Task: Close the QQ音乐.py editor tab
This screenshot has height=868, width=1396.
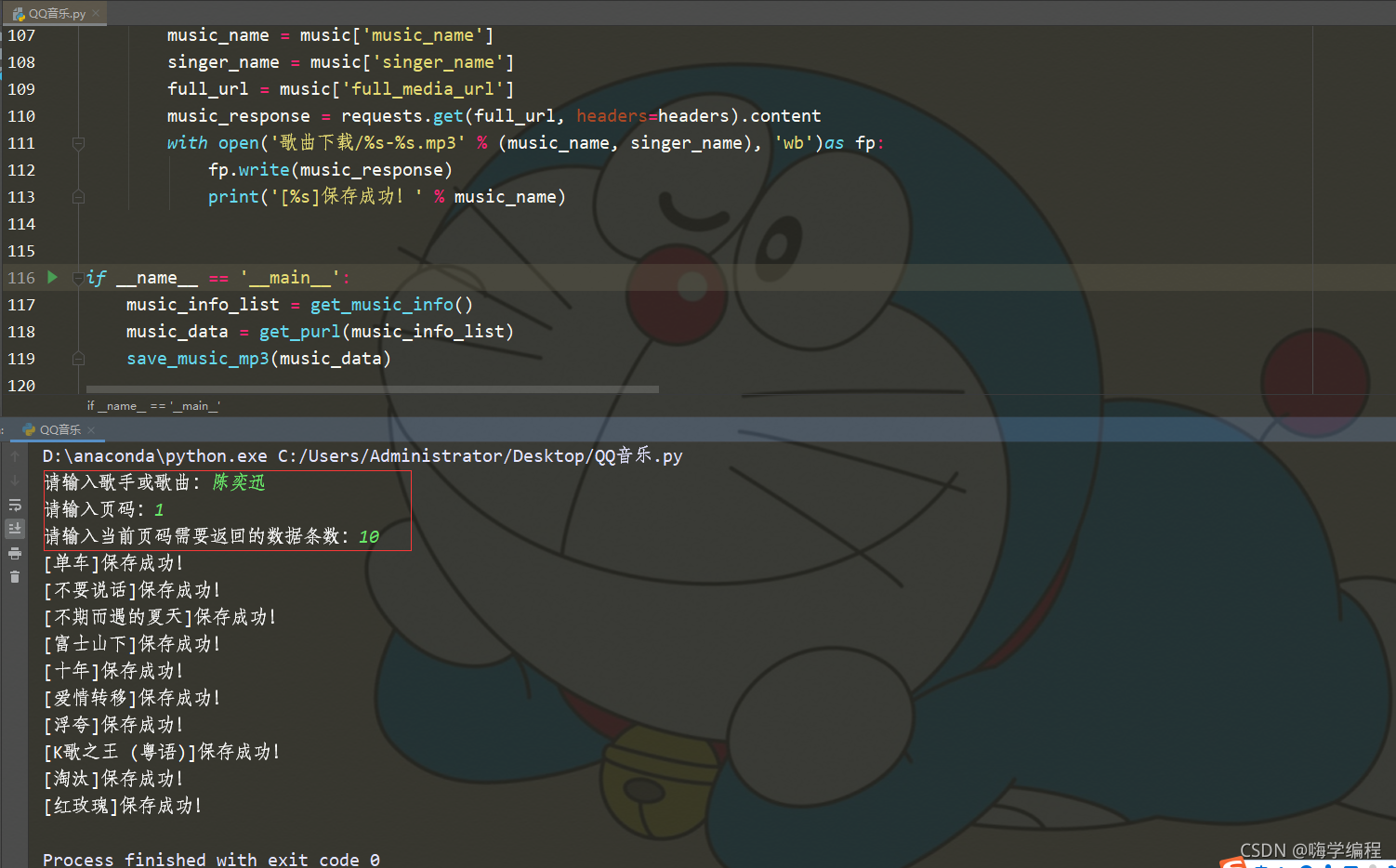Action: (x=96, y=13)
